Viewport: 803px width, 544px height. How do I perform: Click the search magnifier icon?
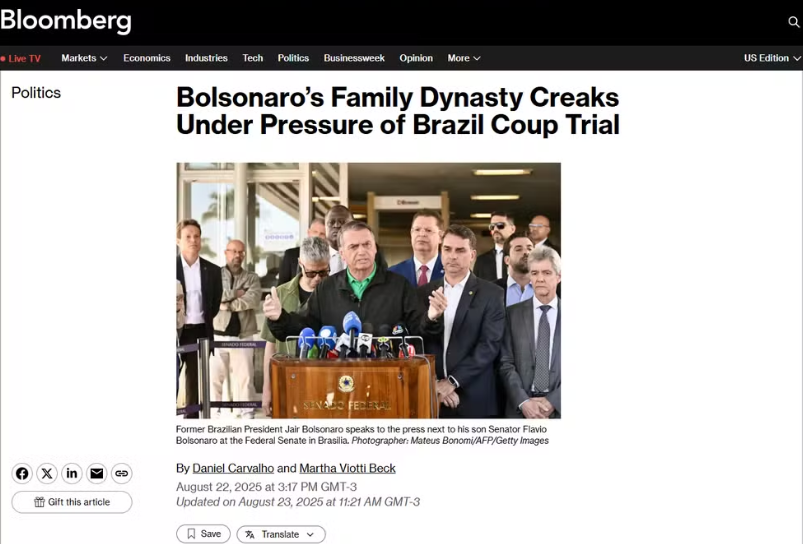tap(793, 22)
